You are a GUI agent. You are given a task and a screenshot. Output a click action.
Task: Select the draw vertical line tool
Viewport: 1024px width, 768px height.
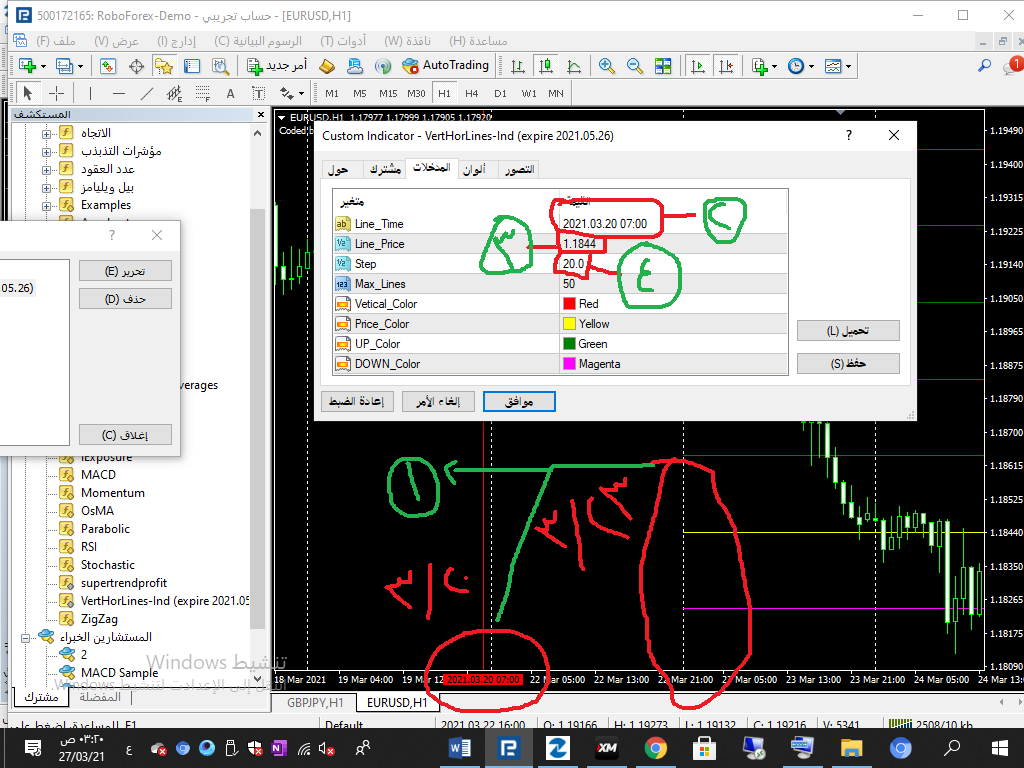[x=90, y=93]
